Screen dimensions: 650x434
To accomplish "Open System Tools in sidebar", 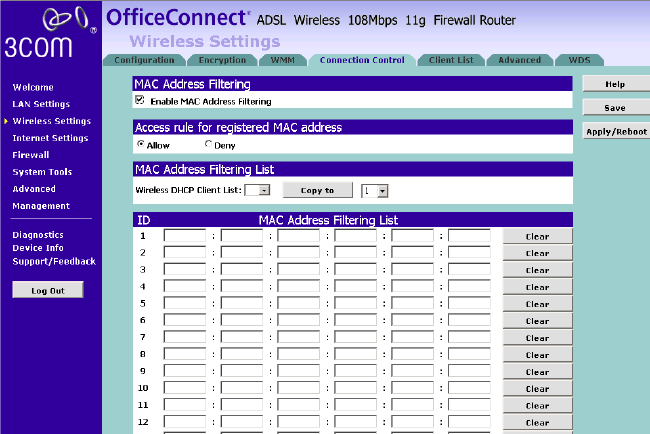I will (x=42, y=172).
